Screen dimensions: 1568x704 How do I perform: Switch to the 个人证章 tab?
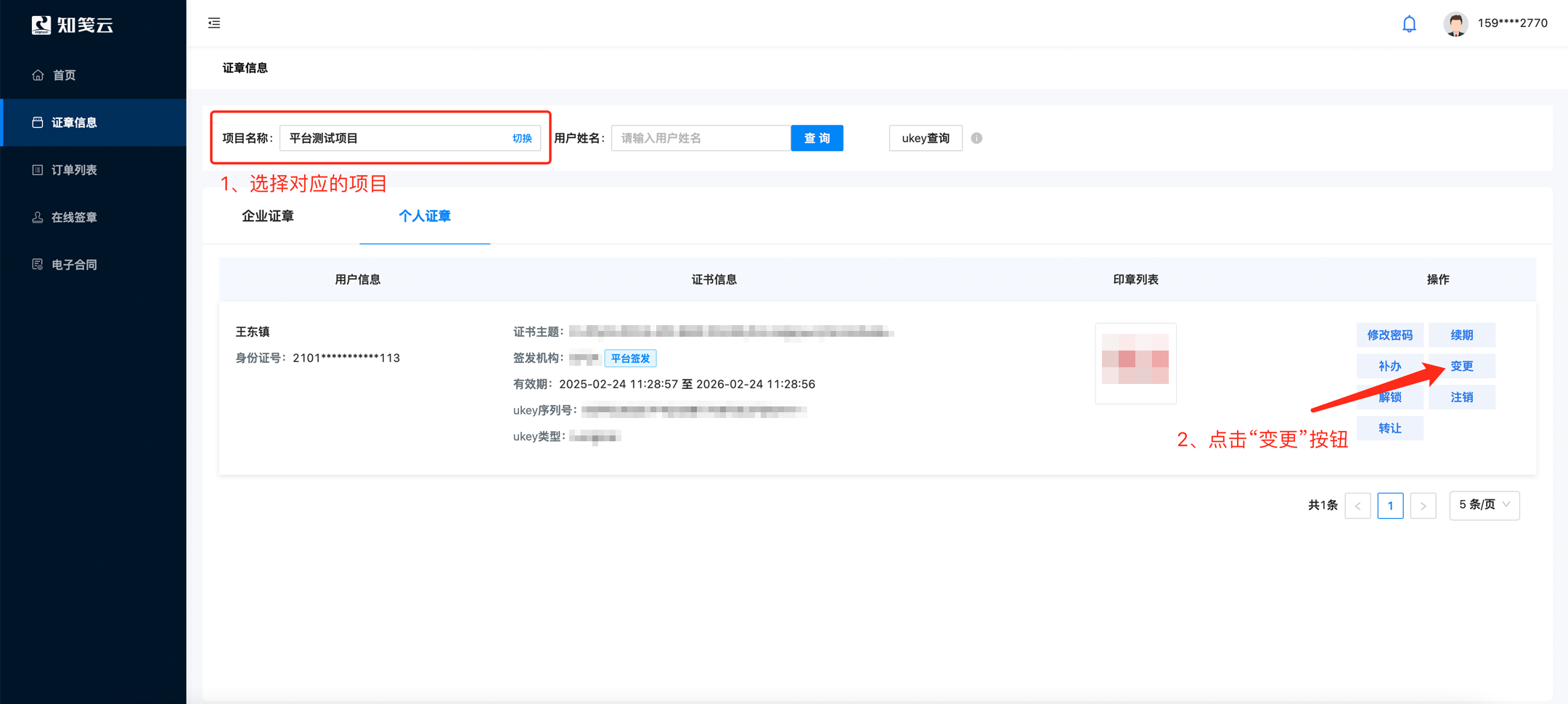pyautogui.click(x=425, y=216)
